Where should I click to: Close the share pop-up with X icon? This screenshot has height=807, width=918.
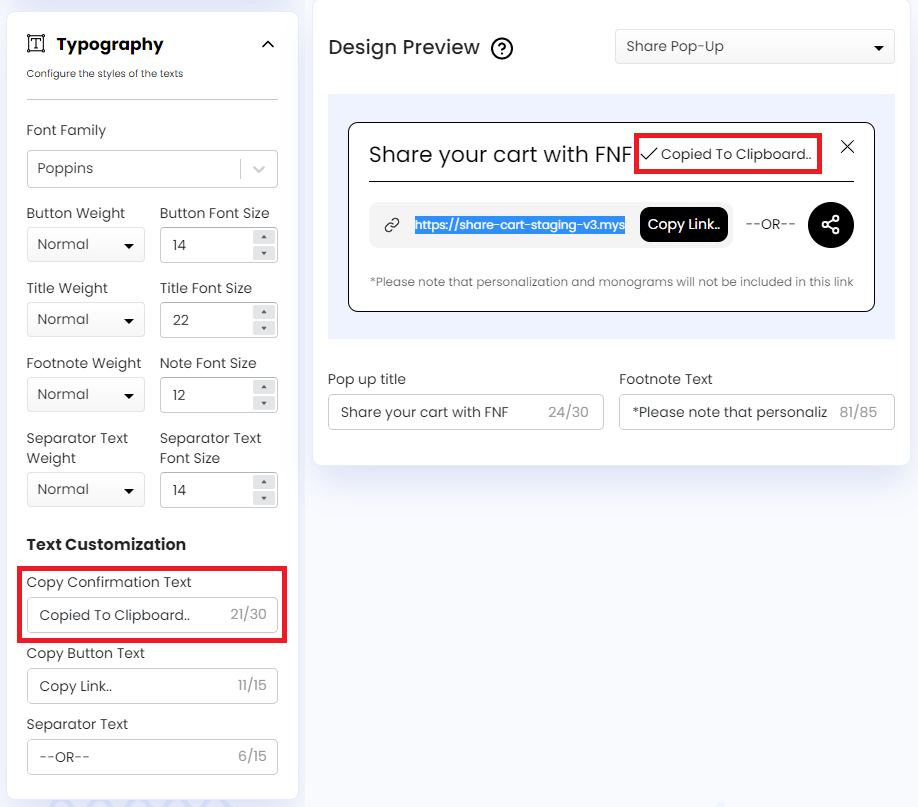[847, 147]
